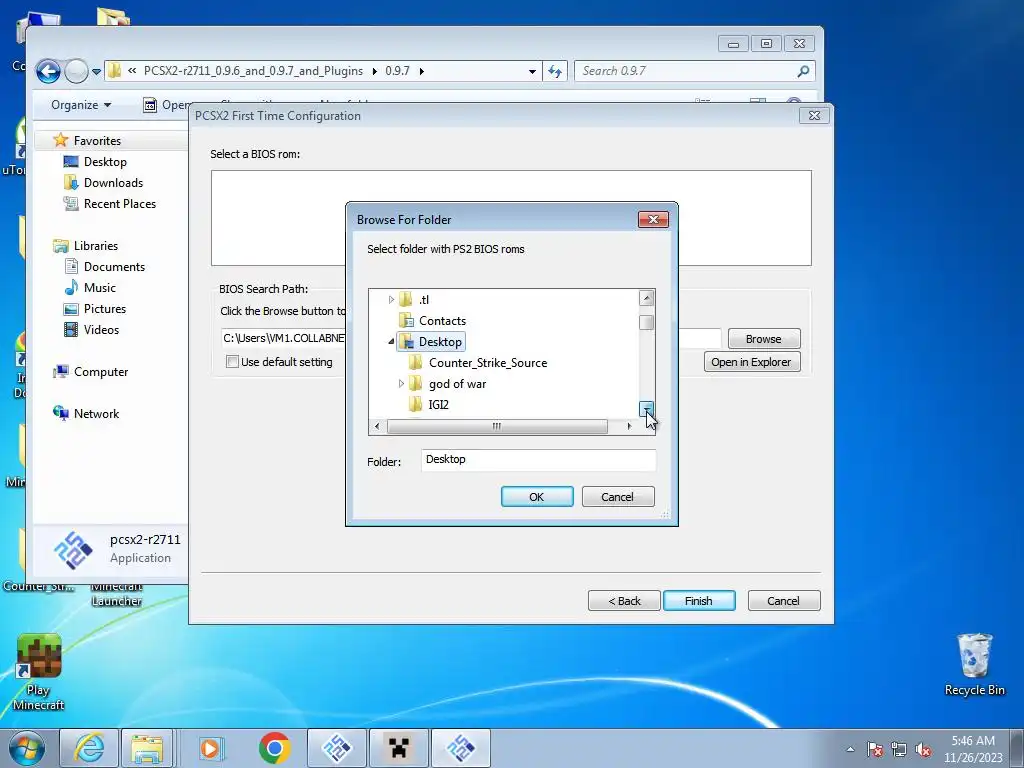Click the search magnifier icon
Image resolution: width=1024 pixels, height=768 pixels.
point(803,71)
